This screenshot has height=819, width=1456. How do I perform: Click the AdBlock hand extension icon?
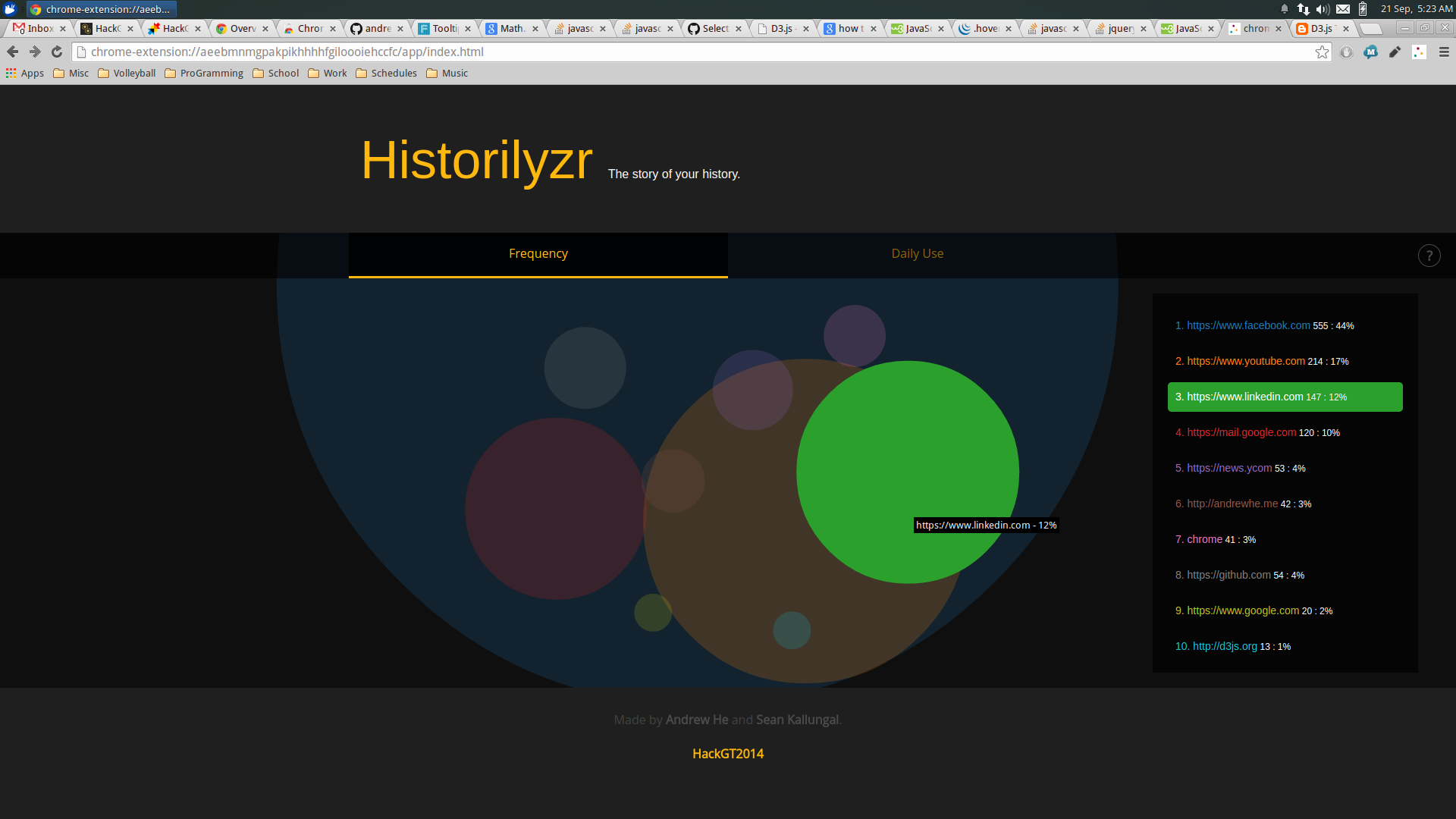pos(1346,52)
